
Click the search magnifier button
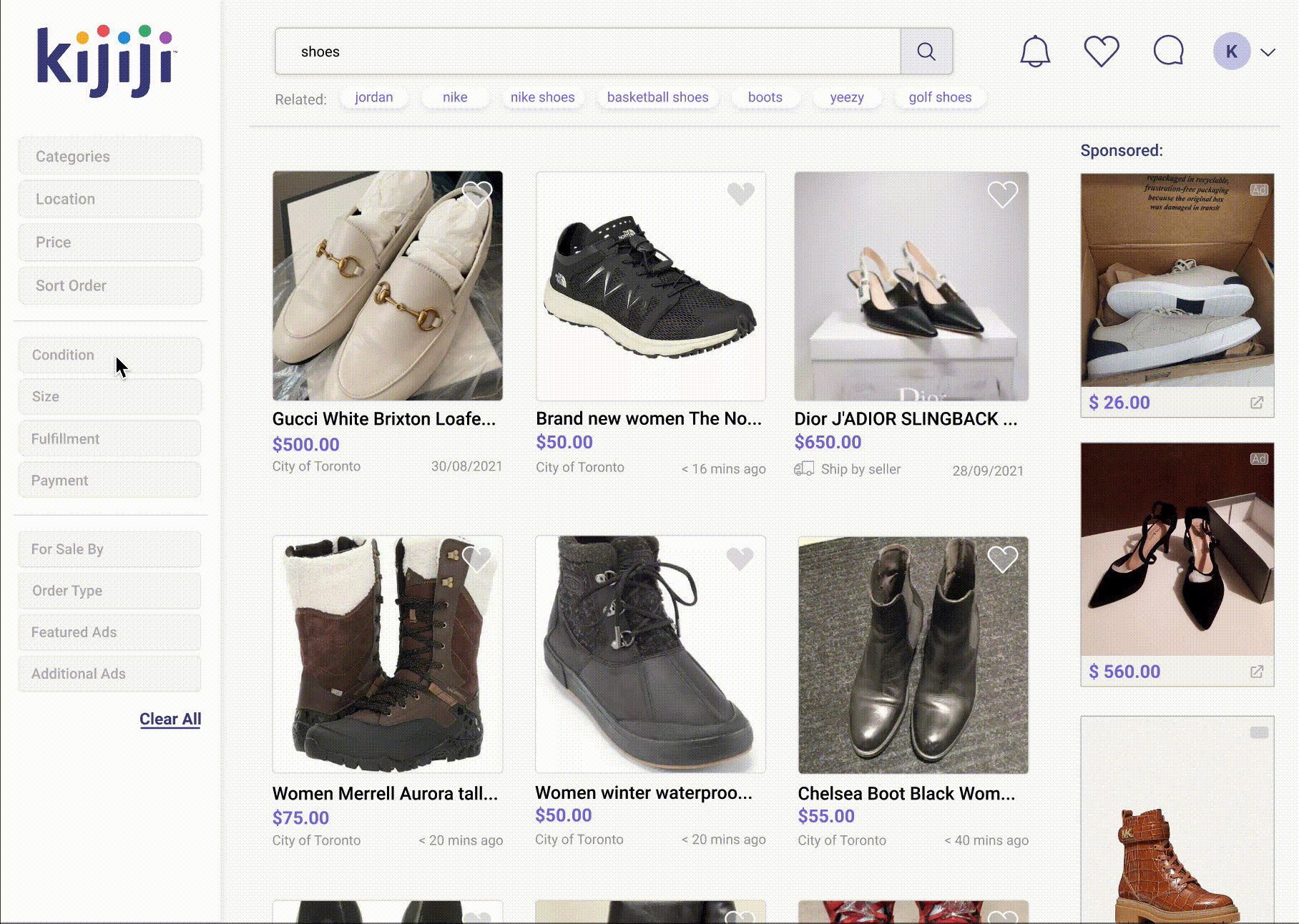click(x=926, y=51)
